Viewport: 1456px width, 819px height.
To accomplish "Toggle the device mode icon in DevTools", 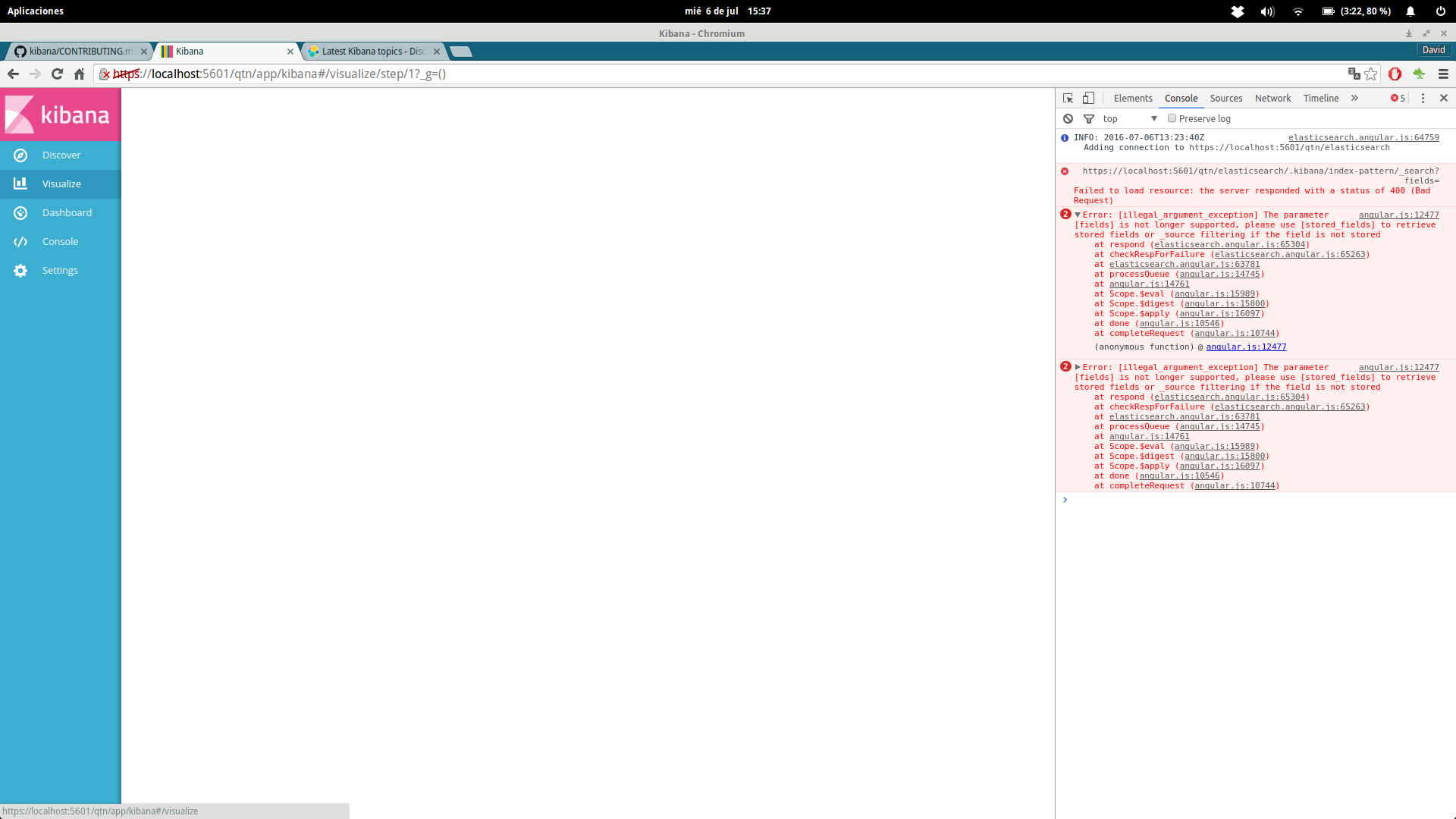I will click(1088, 98).
